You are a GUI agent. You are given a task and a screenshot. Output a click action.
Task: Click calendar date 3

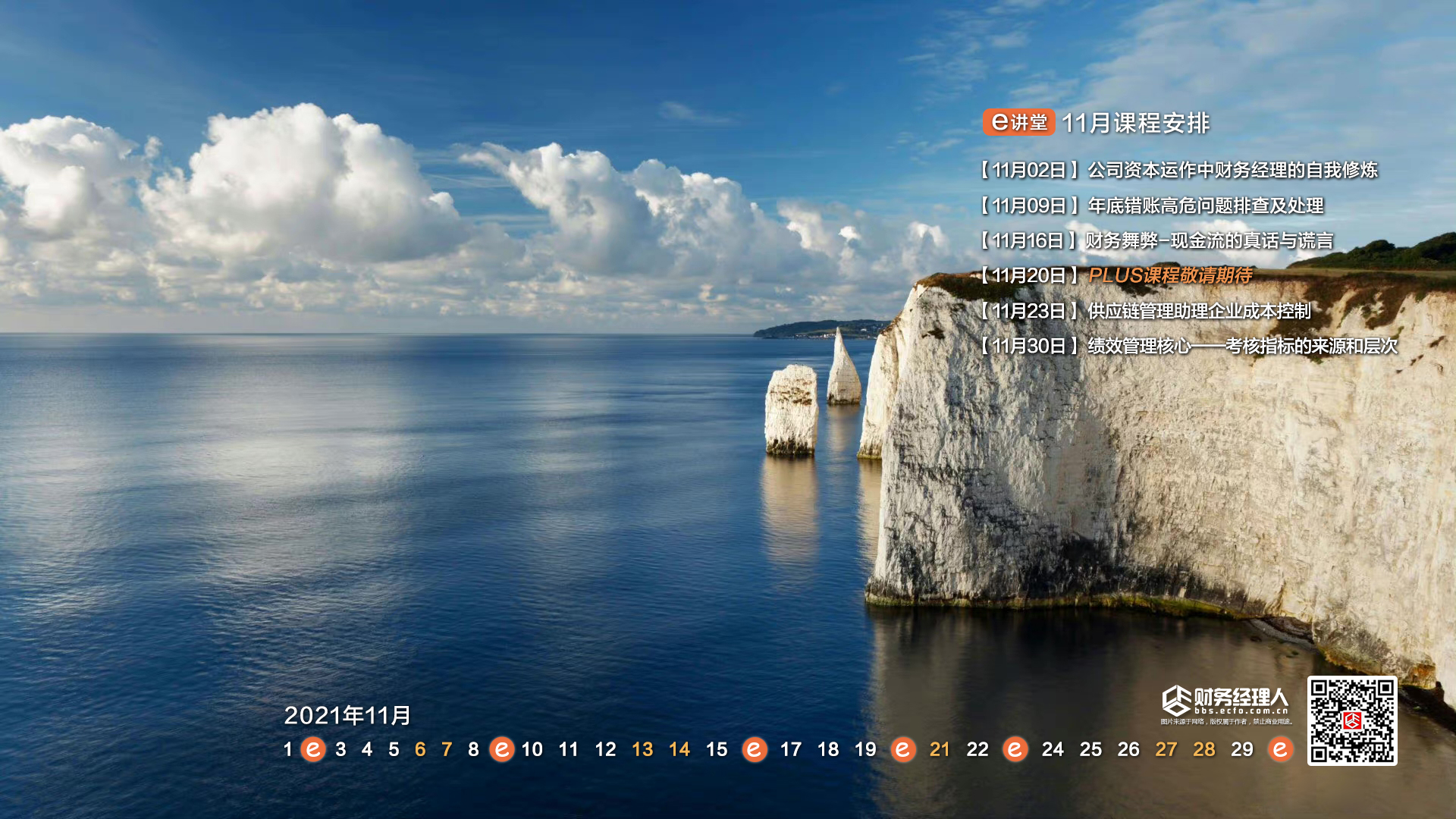(340, 749)
